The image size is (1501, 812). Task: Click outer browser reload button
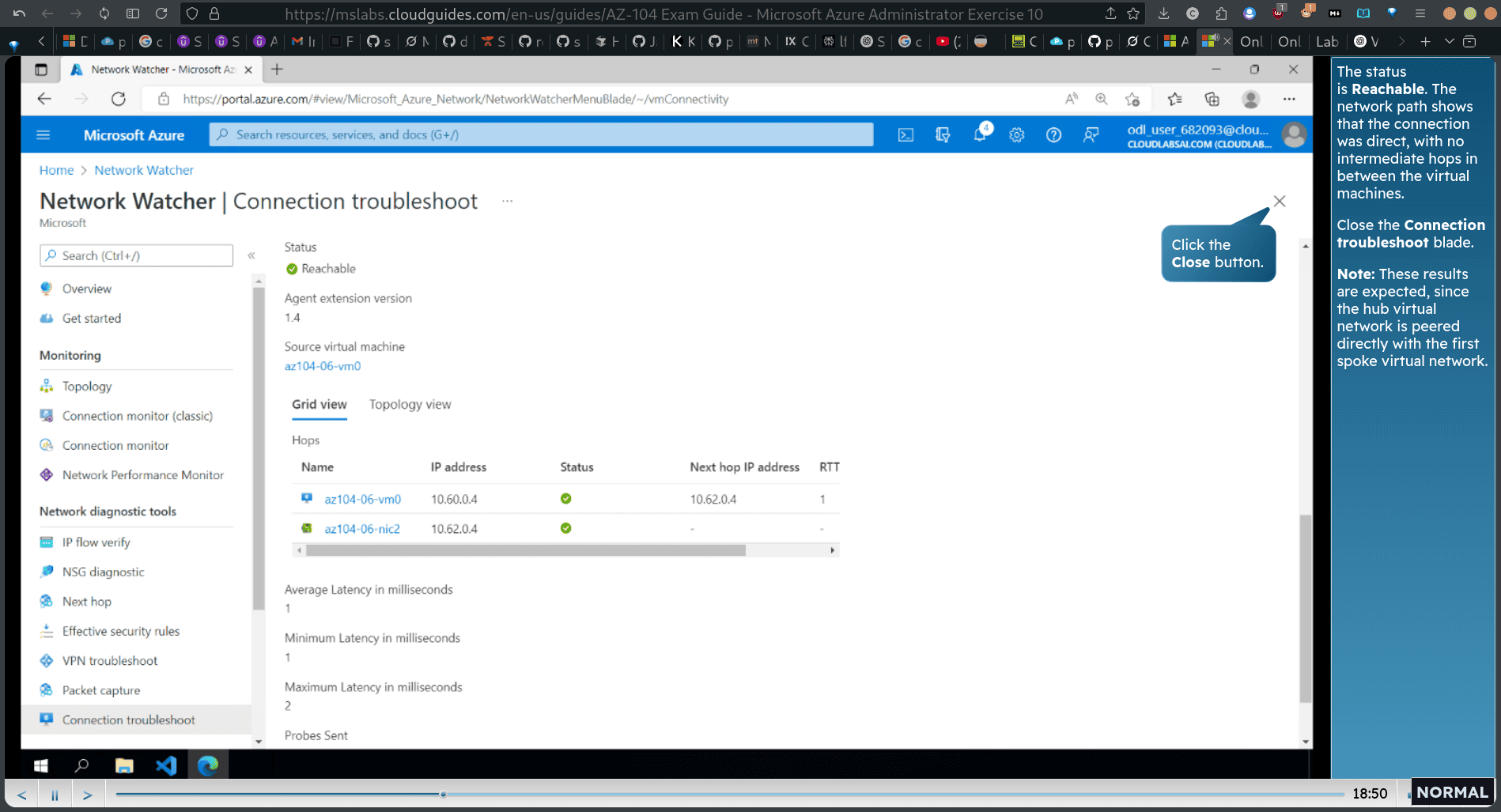click(x=161, y=13)
